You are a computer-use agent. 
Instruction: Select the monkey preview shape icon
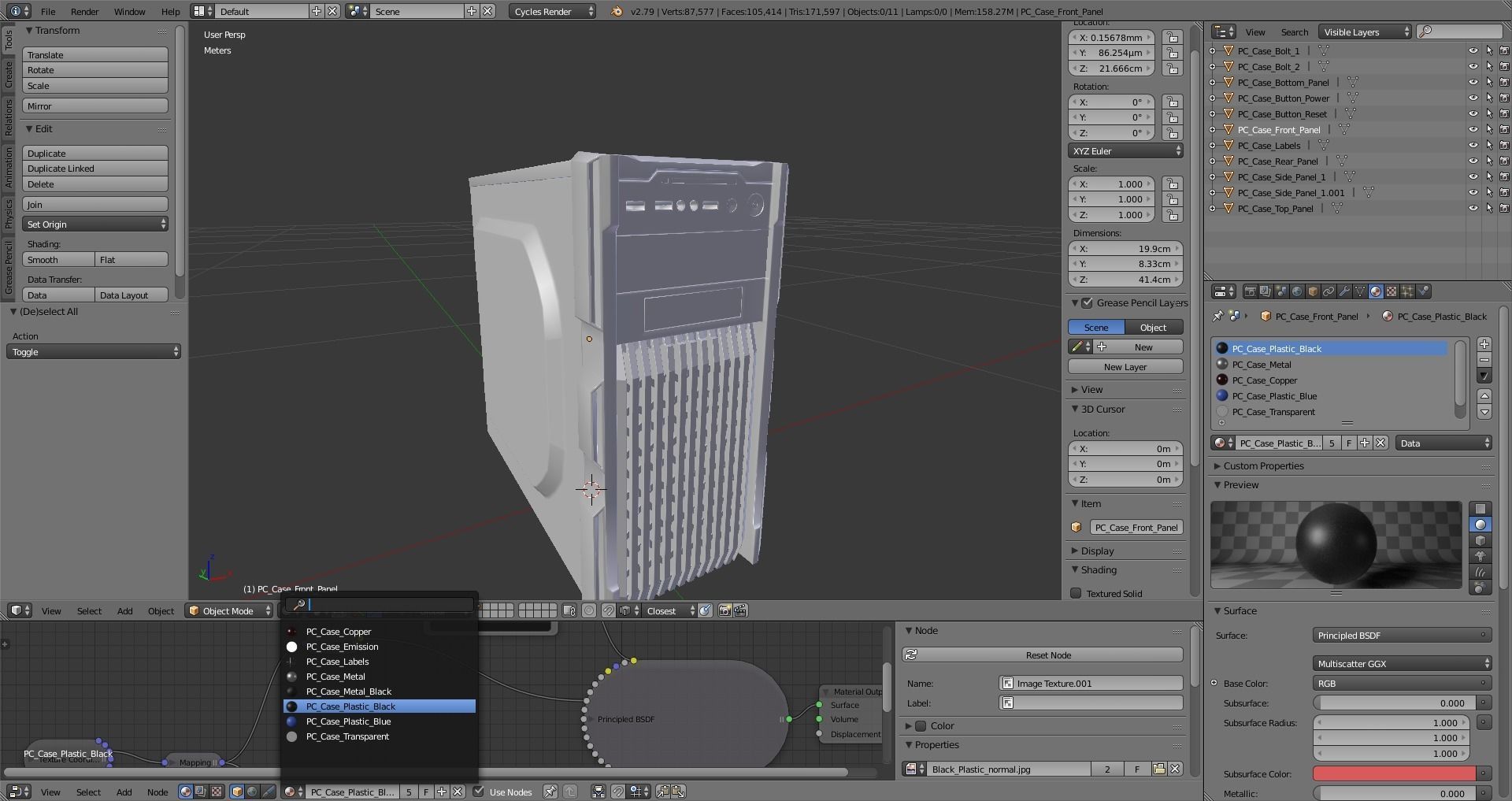tap(1480, 556)
